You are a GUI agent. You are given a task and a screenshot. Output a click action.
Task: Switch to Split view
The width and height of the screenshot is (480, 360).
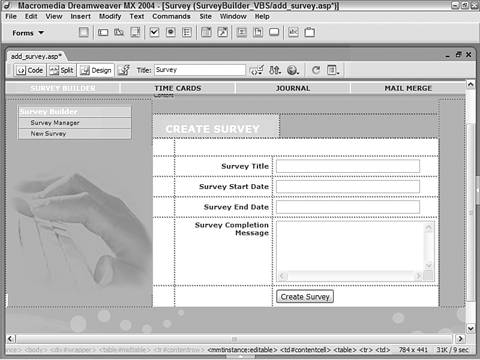coord(61,70)
